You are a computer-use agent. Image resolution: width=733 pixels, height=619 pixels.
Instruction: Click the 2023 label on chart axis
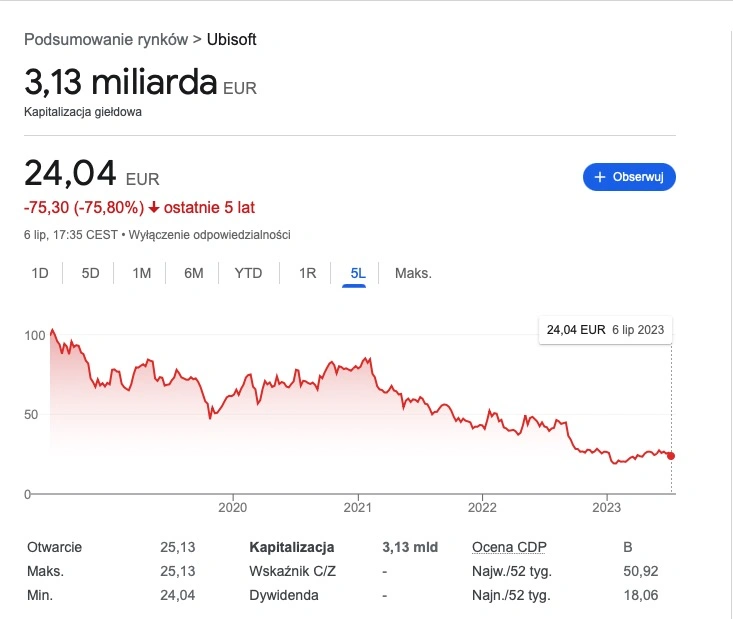pos(606,507)
